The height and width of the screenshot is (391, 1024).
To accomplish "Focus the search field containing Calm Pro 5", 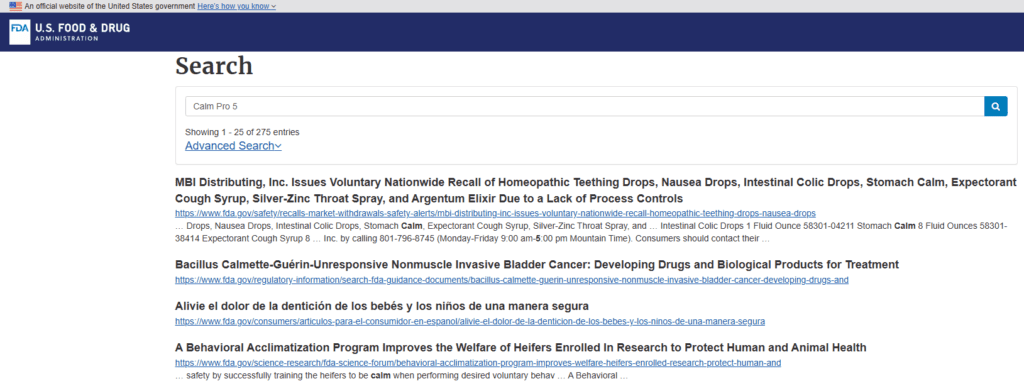I will [584, 106].
